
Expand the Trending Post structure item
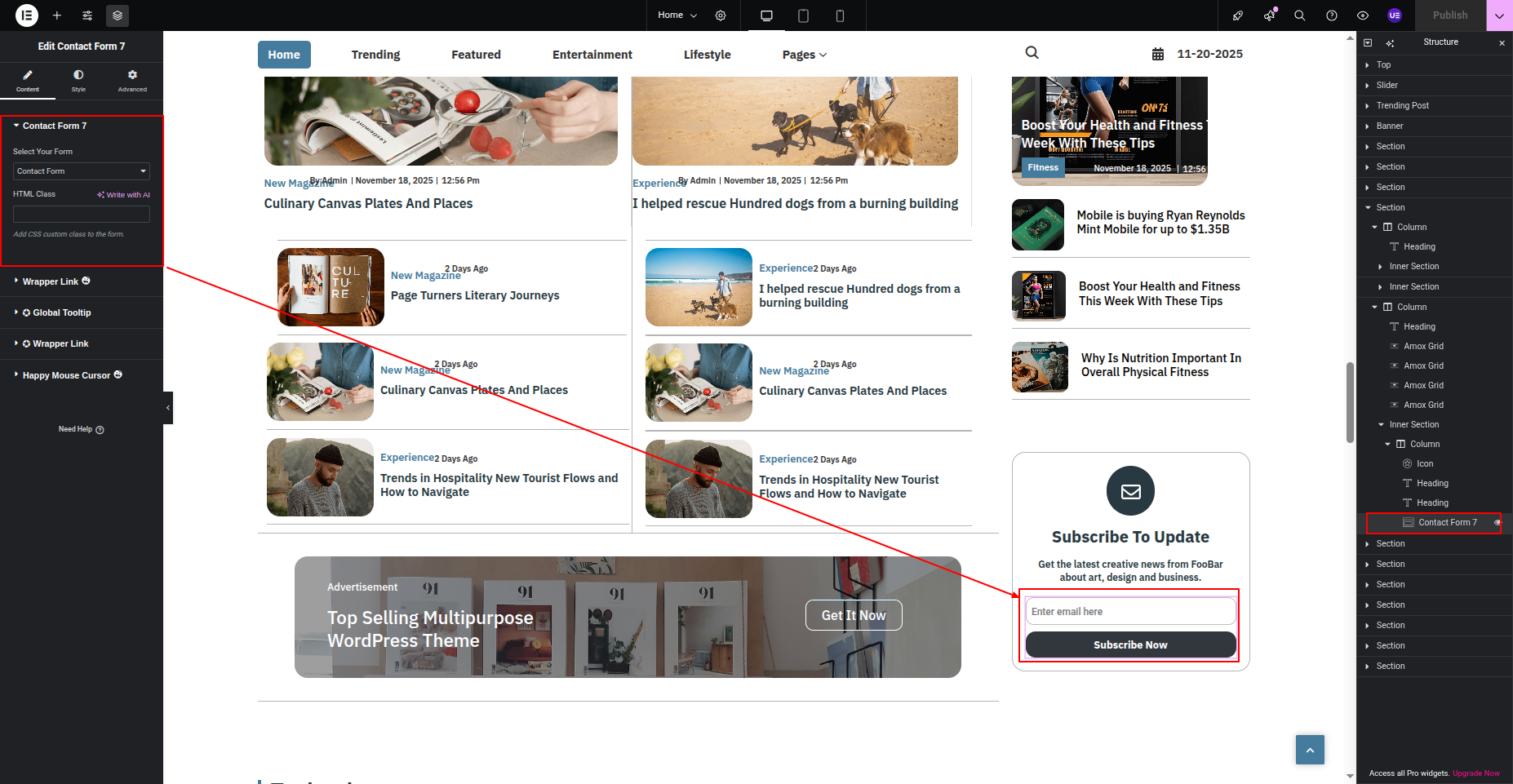point(1368,106)
